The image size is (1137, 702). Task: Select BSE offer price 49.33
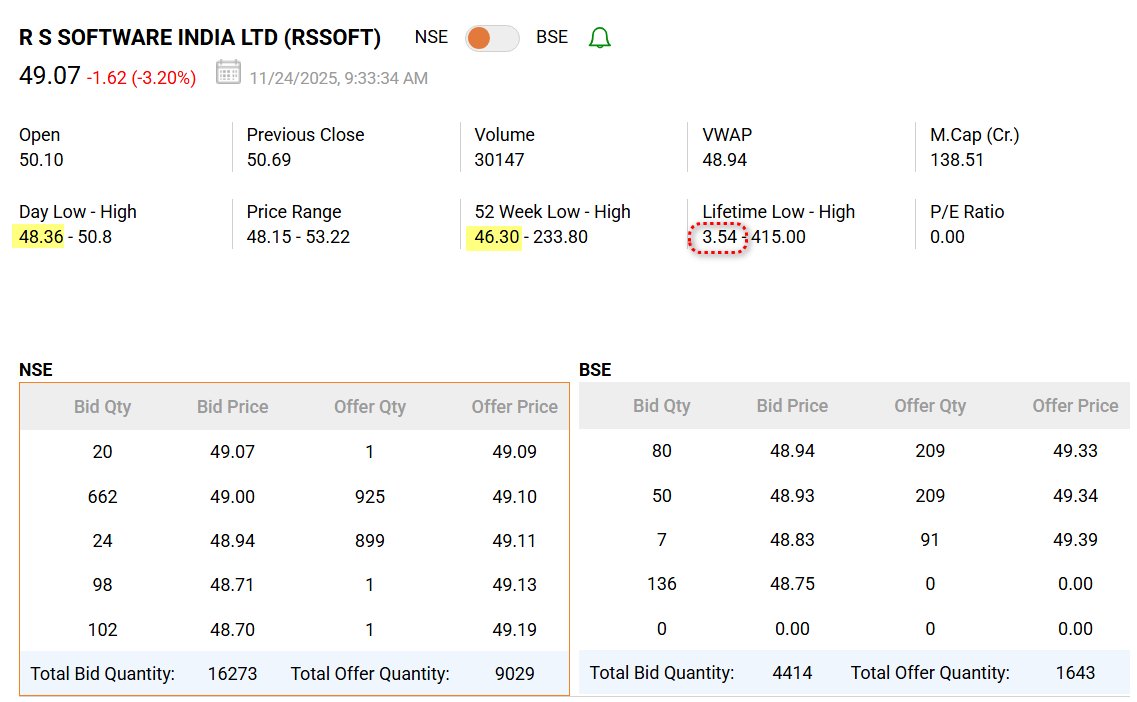(x=1075, y=451)
